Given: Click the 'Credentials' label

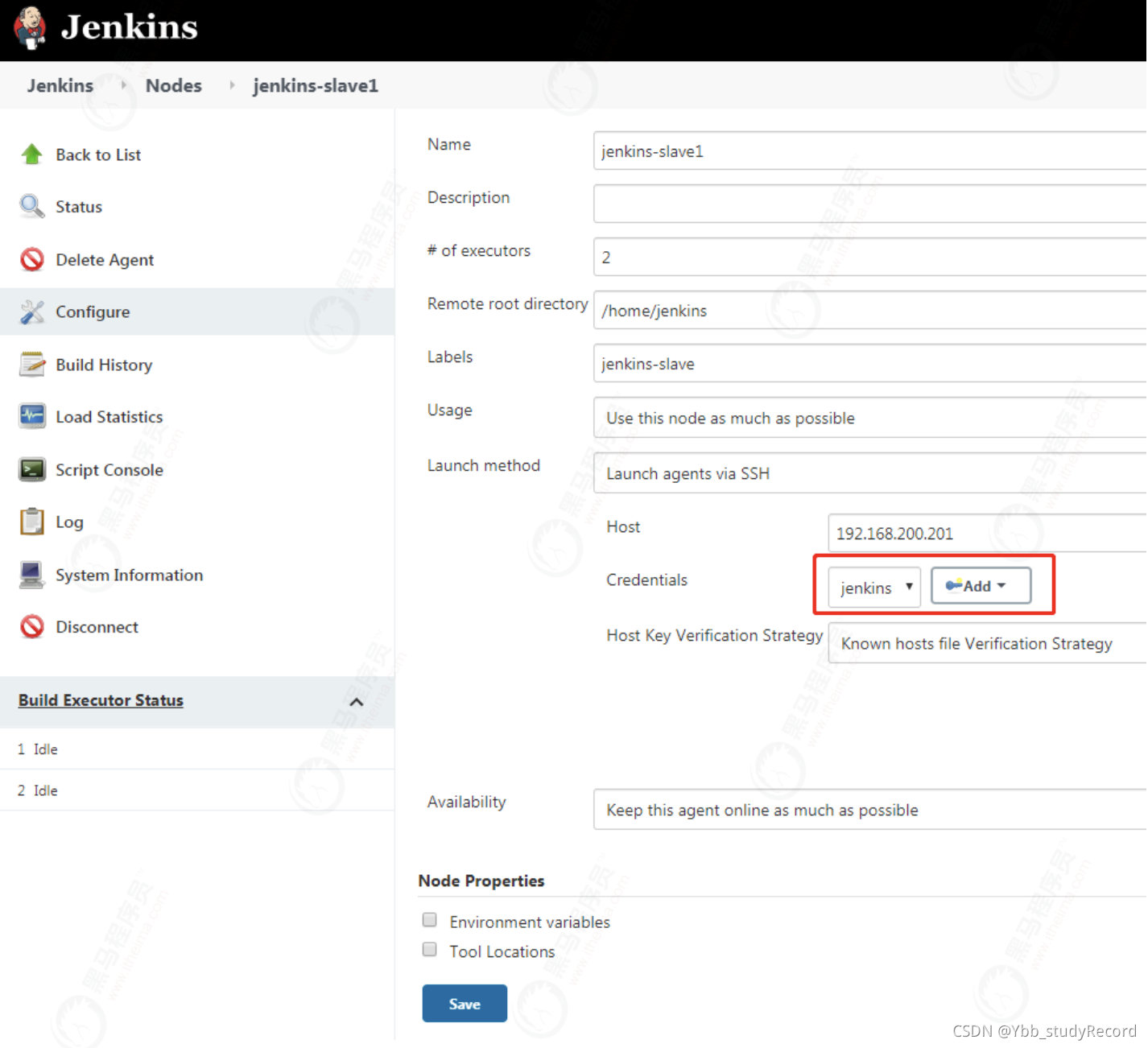Looking at the screenshot, I should (647, 580).
